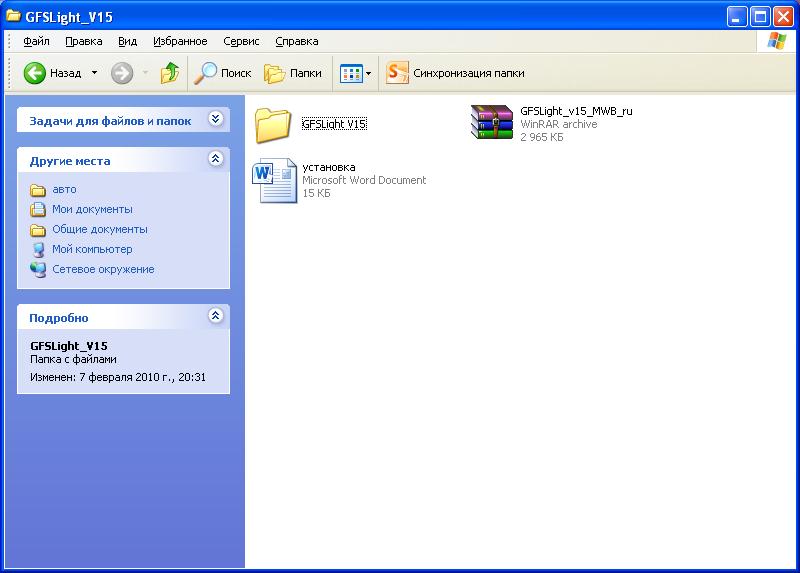Open the Избранное menu
The image size is (800, 573).
point(180,41)
